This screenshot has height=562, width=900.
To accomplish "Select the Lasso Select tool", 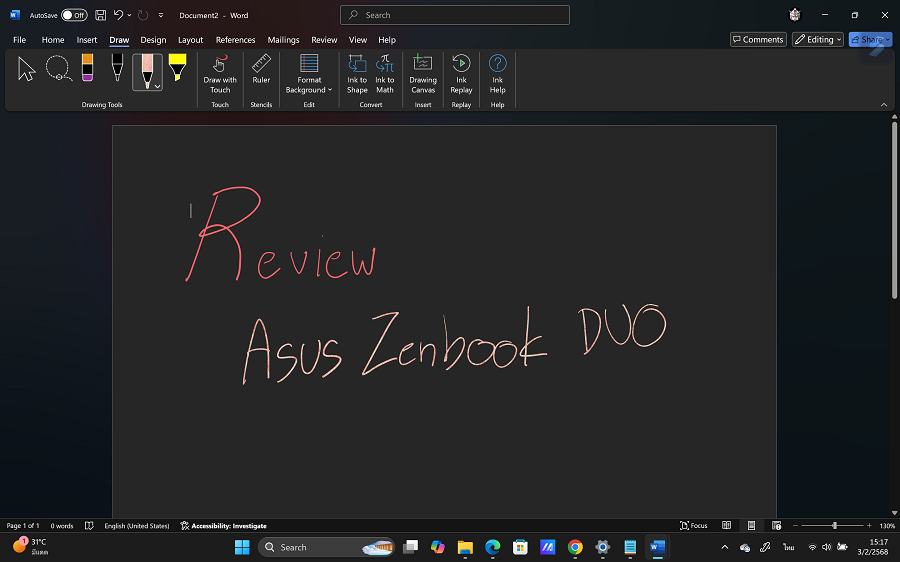I will pos(58,69).
